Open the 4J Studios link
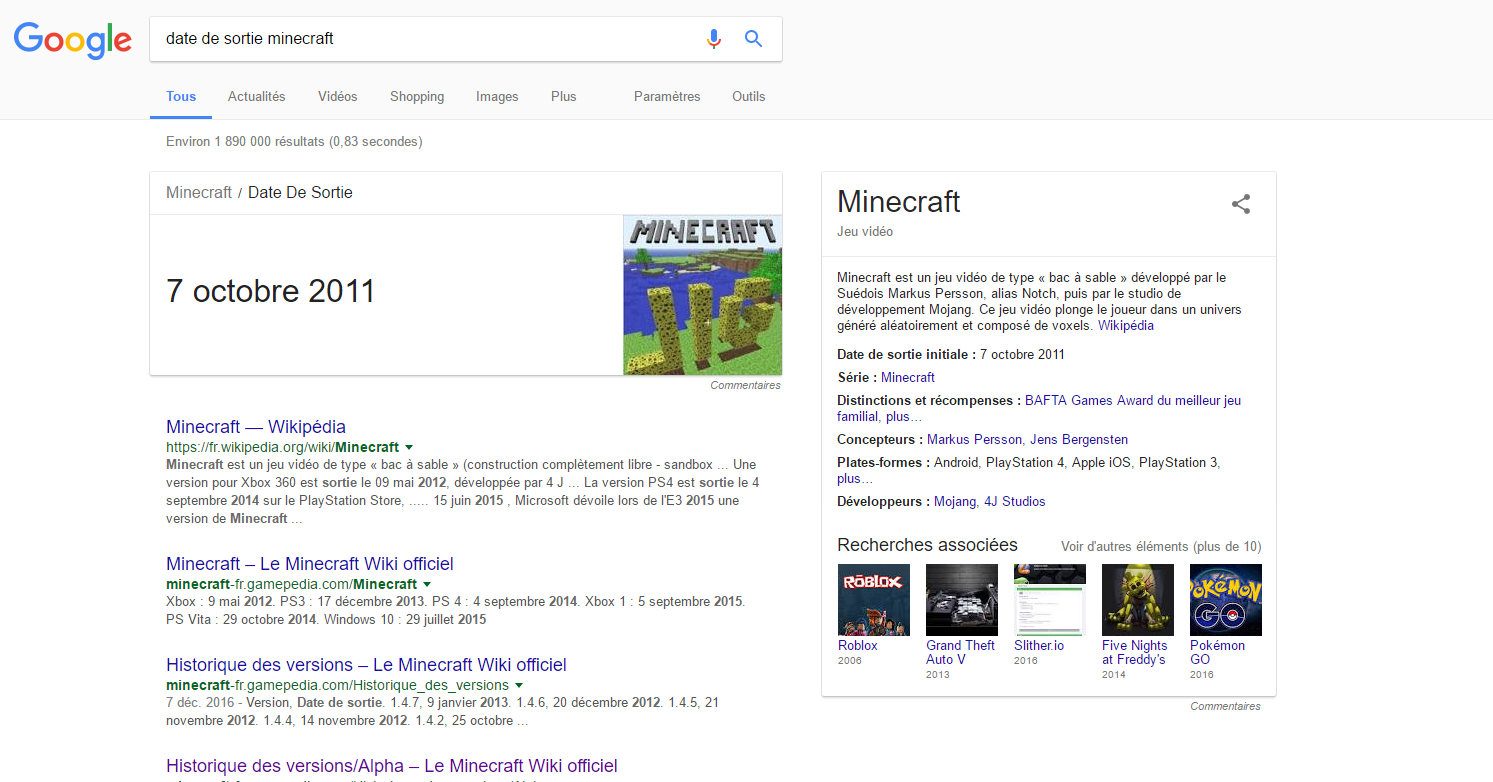The image size is (1493, 782). [1015, 501]
